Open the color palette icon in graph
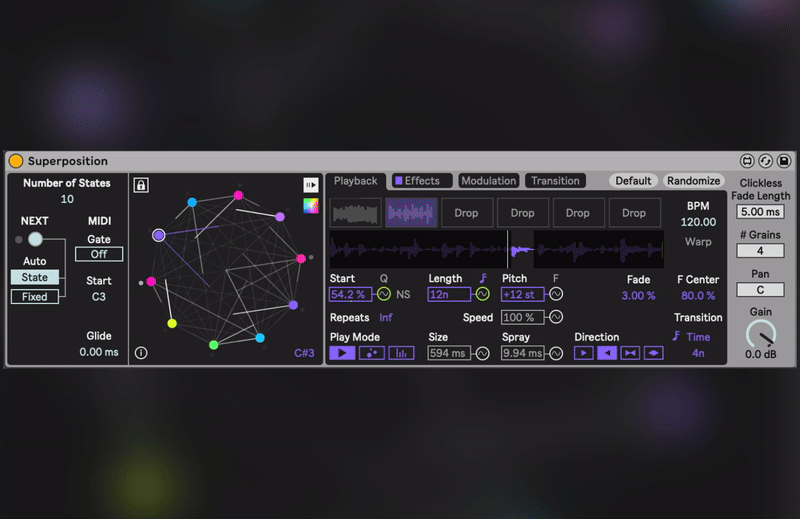The height and width of the screenshot is (519, 800). (311, 206)
